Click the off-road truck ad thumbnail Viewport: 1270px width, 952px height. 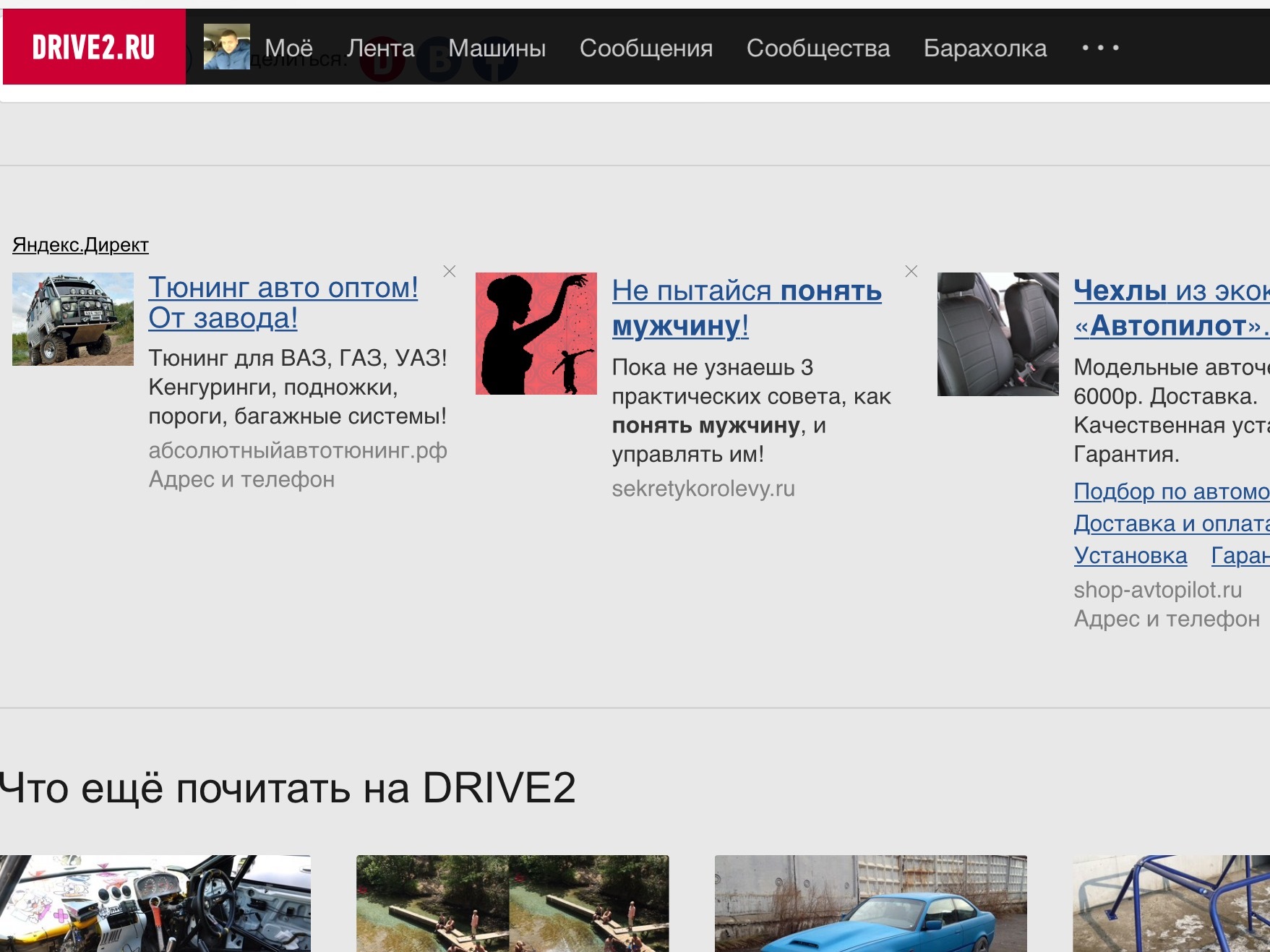tap(73, 319)
